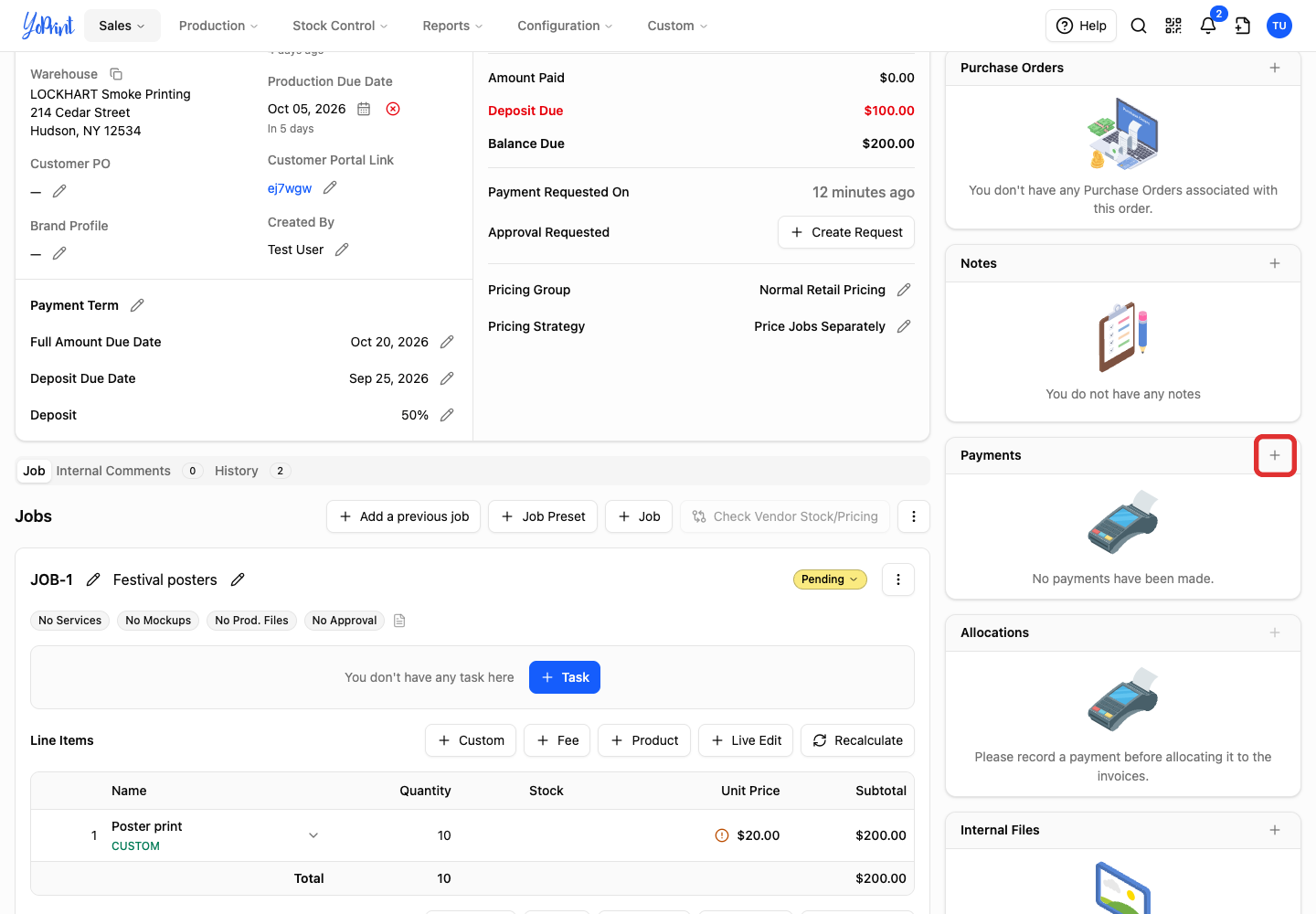Add a new Note
This screenshot has height=914, width=1316.
tap(1275, 263)
